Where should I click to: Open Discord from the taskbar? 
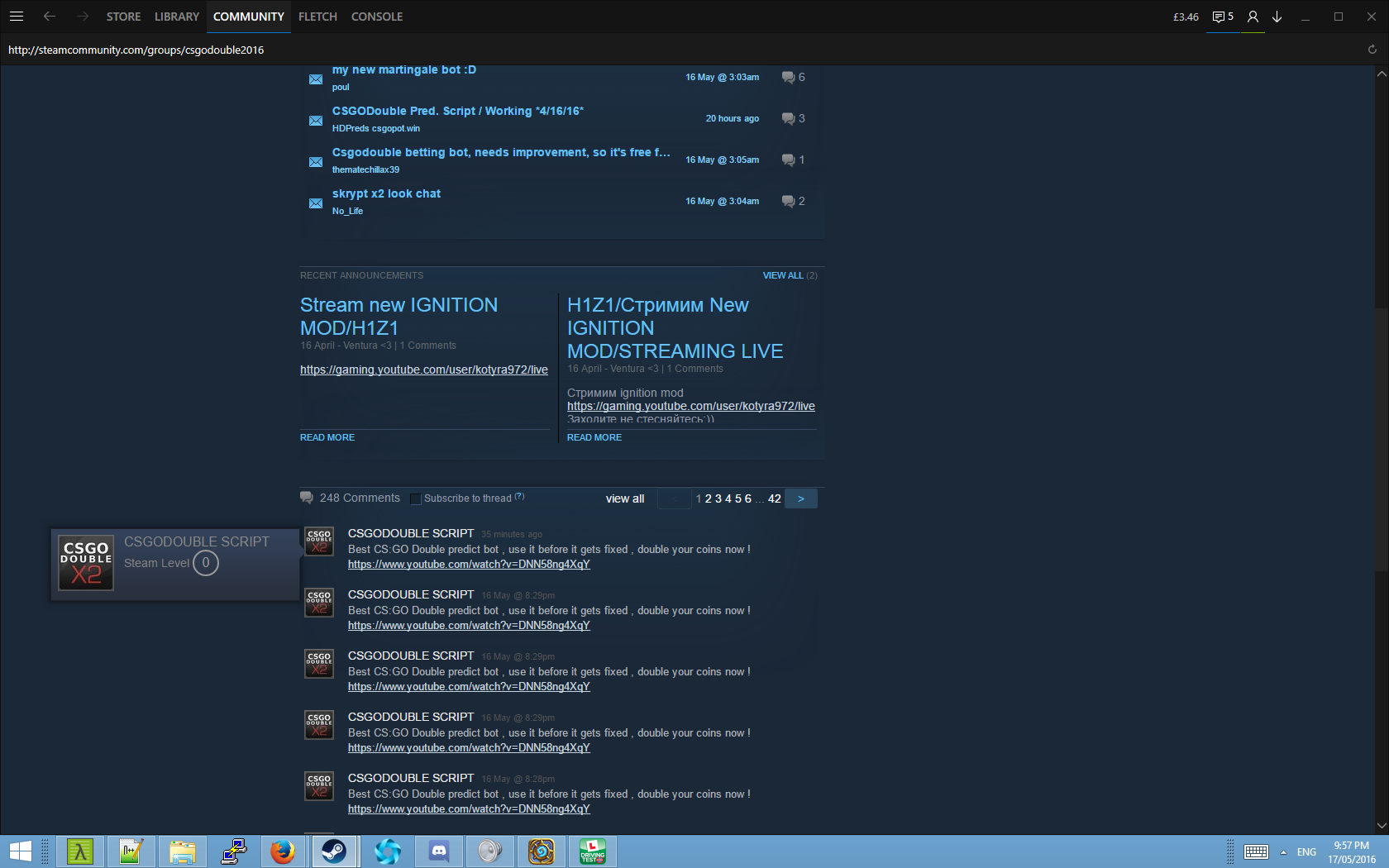[x=439, y=851]
